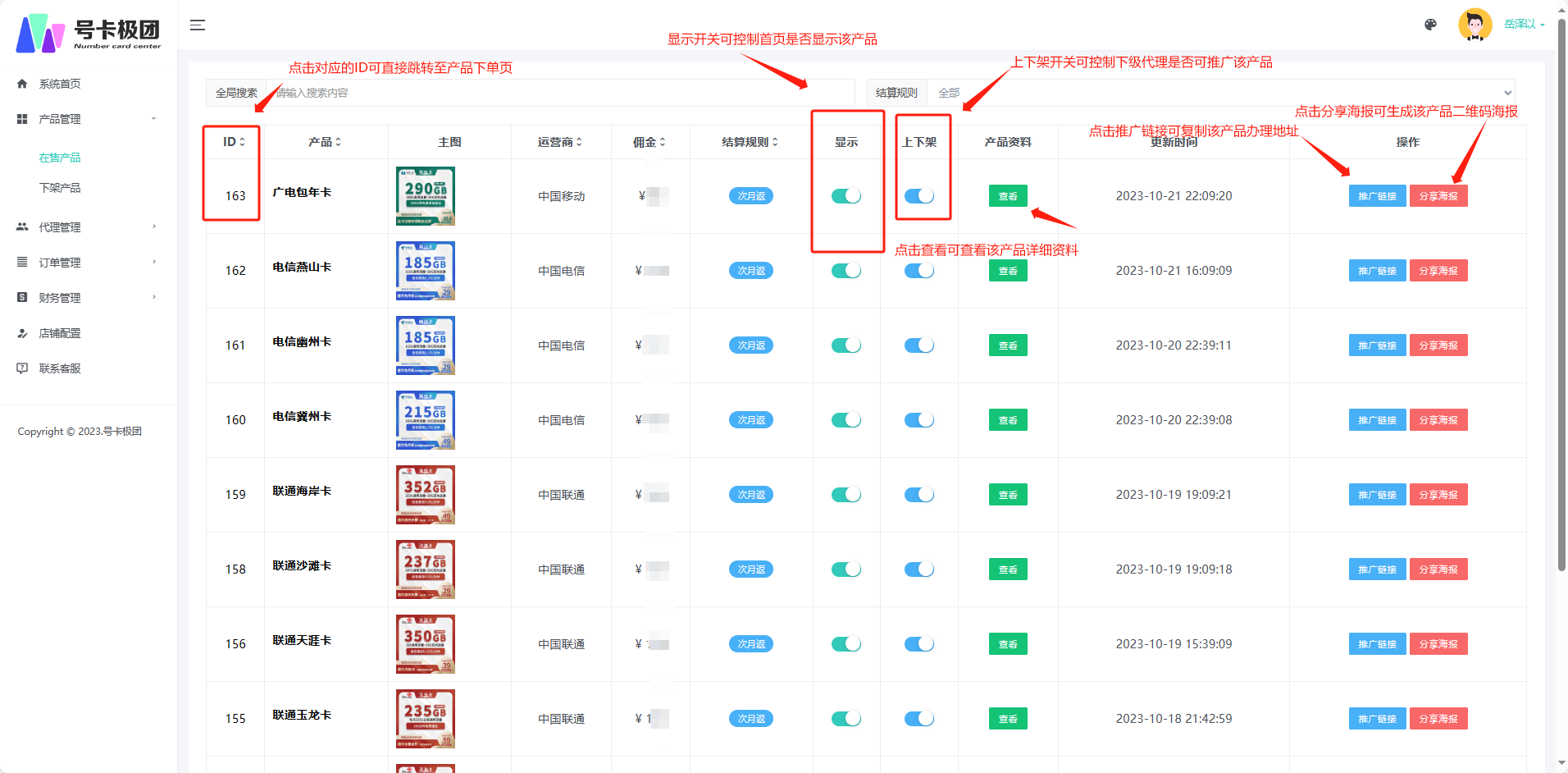Open 订单管理 label in the sidebar
This screenshot has width=1568, height=773.
pyautogui.click(x=60, y=263)
